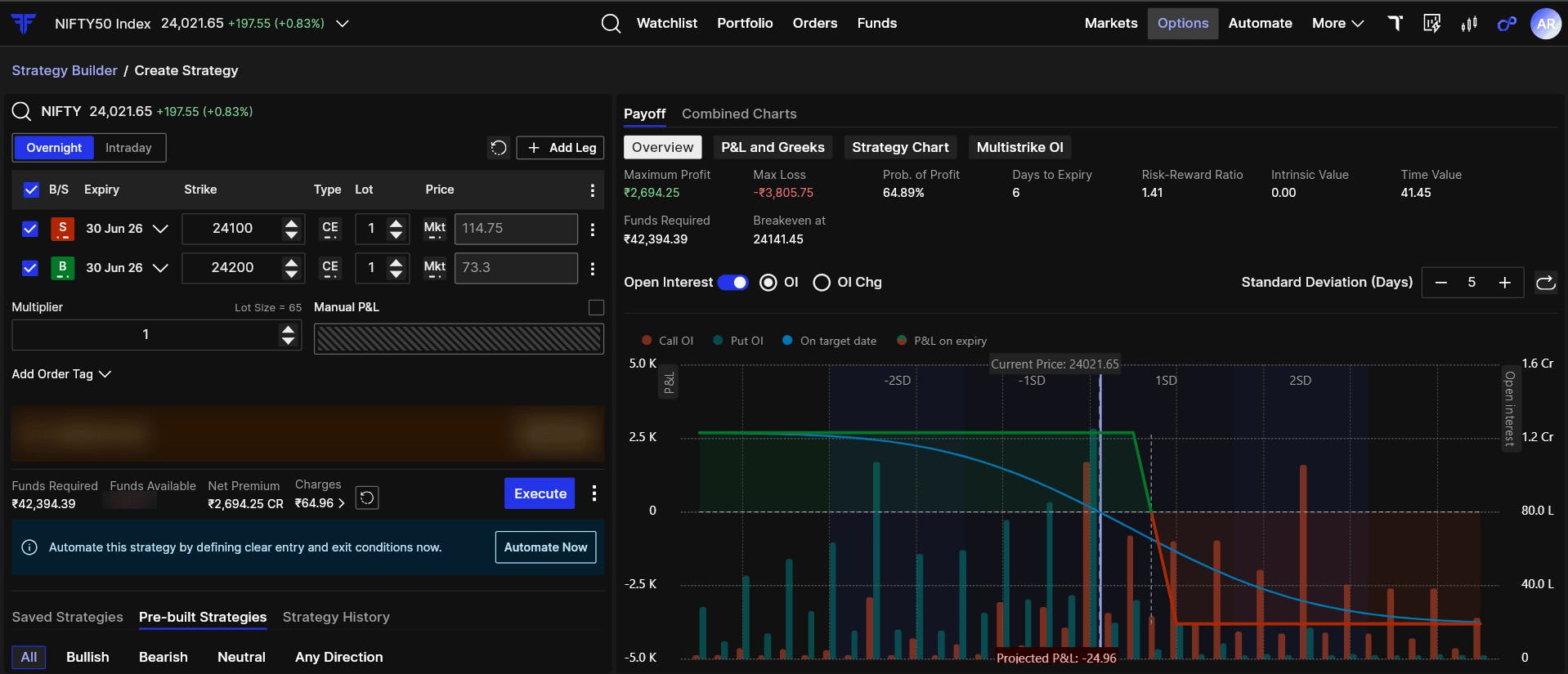
Task: Increase the 24100 strike with the up arrow
Action: click(x=291, y=223)
